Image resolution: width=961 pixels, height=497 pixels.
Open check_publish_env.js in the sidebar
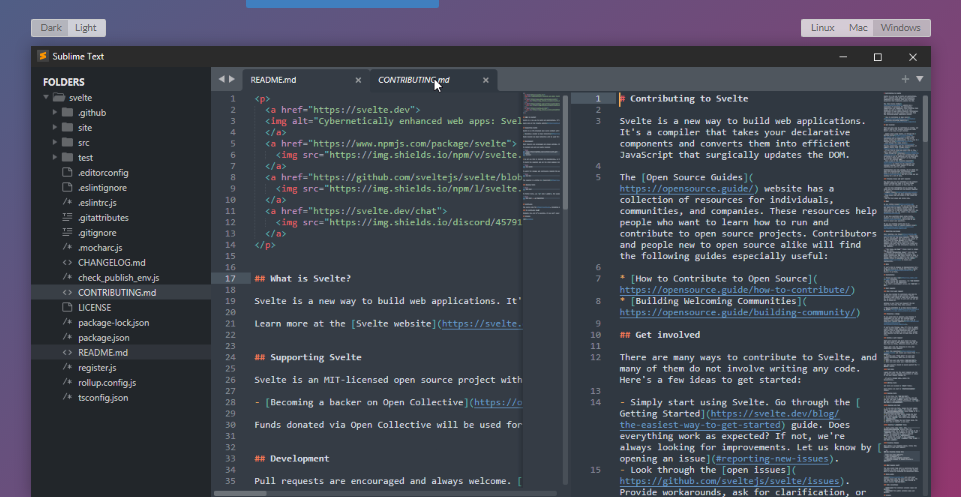[118, 278]
